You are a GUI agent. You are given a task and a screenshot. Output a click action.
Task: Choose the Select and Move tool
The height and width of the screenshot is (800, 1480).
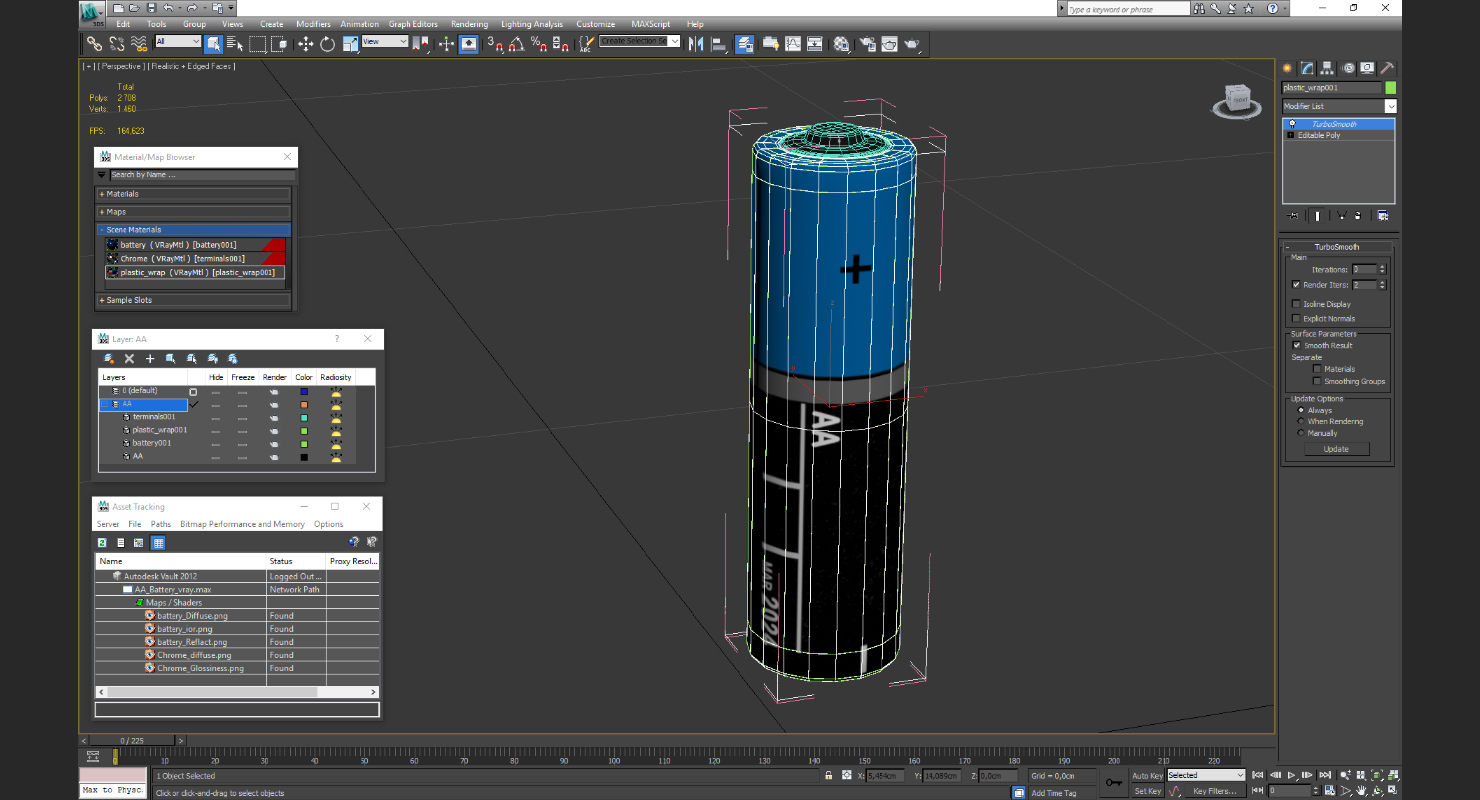coord(306,43)
